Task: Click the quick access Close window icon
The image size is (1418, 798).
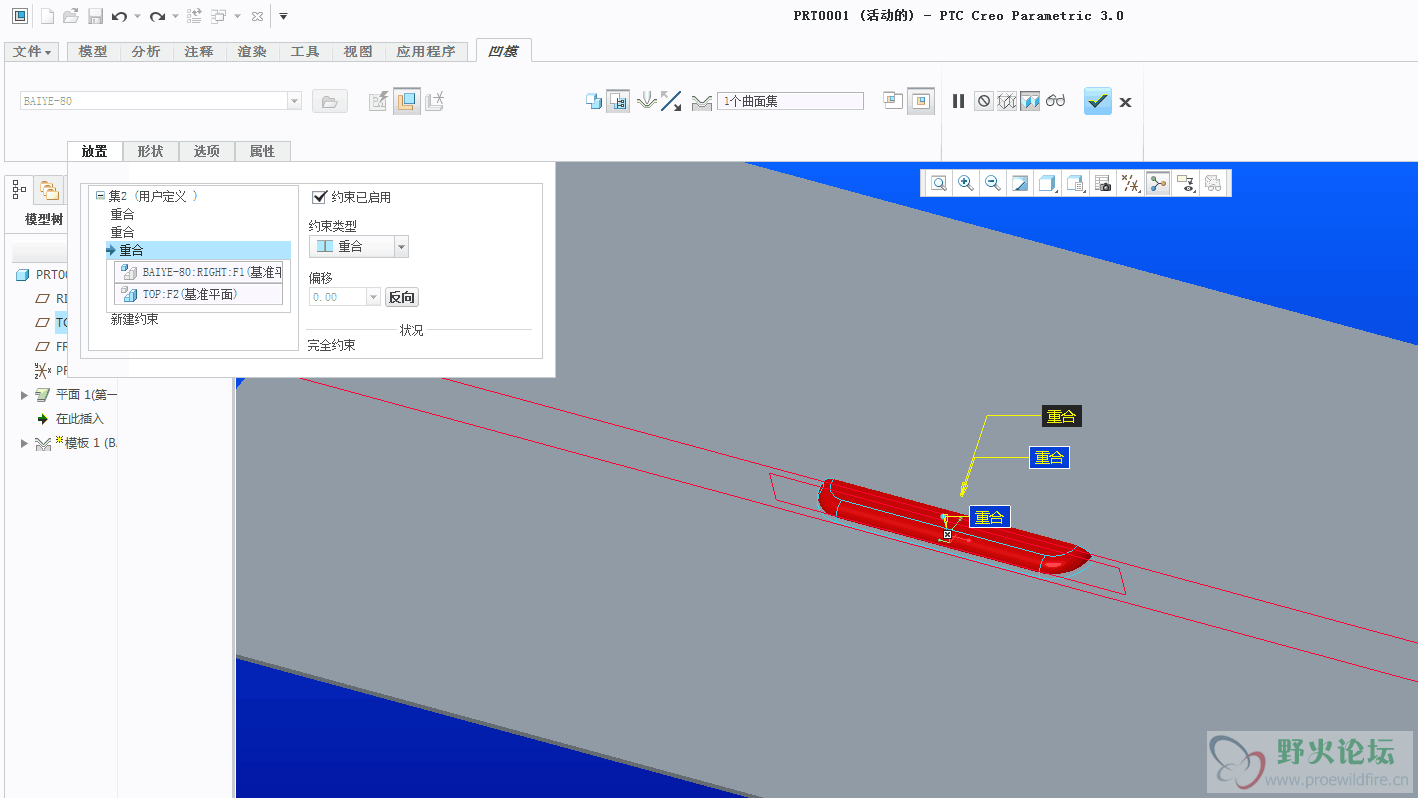Action: 257,16
